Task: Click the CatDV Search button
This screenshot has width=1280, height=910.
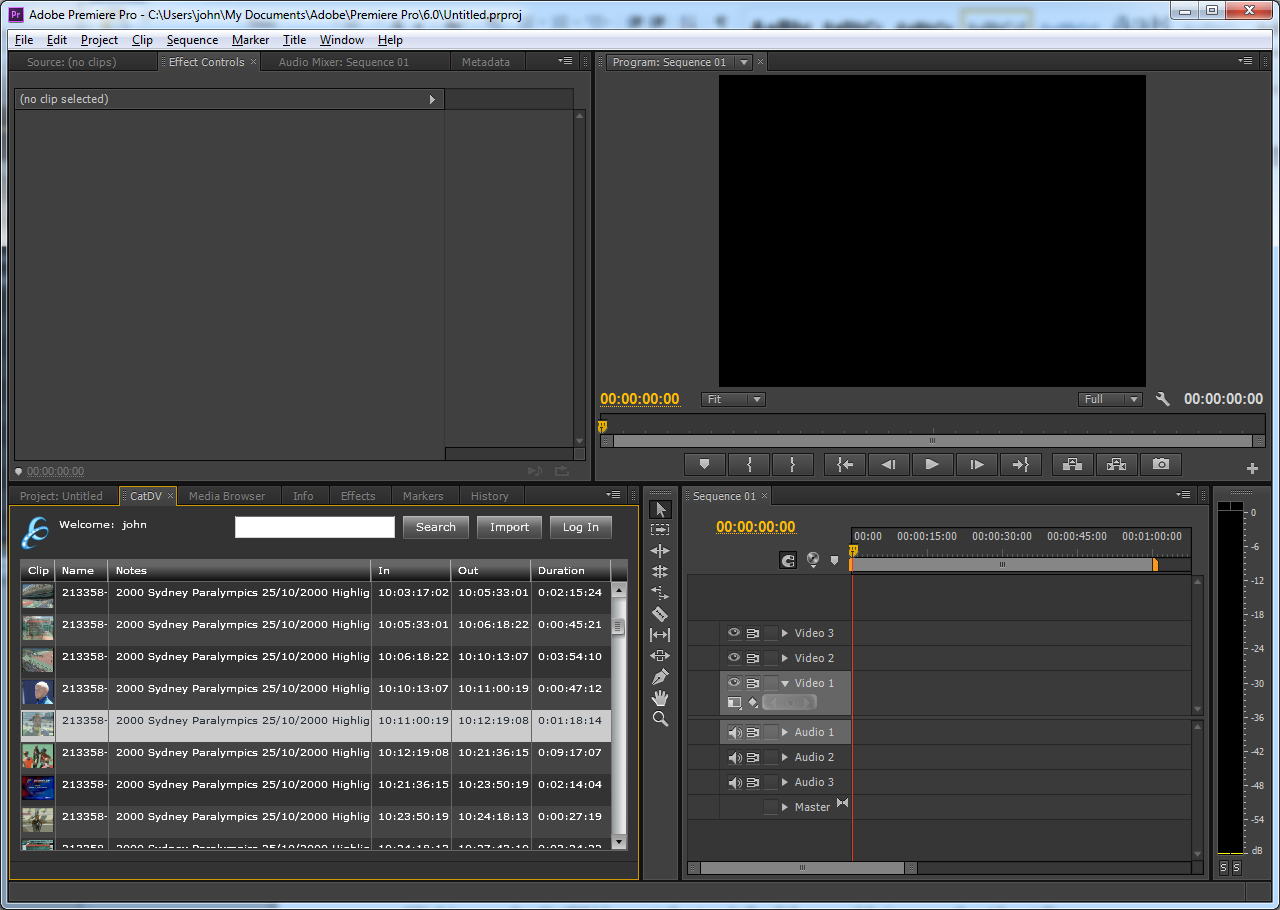Action: point(436,527)
